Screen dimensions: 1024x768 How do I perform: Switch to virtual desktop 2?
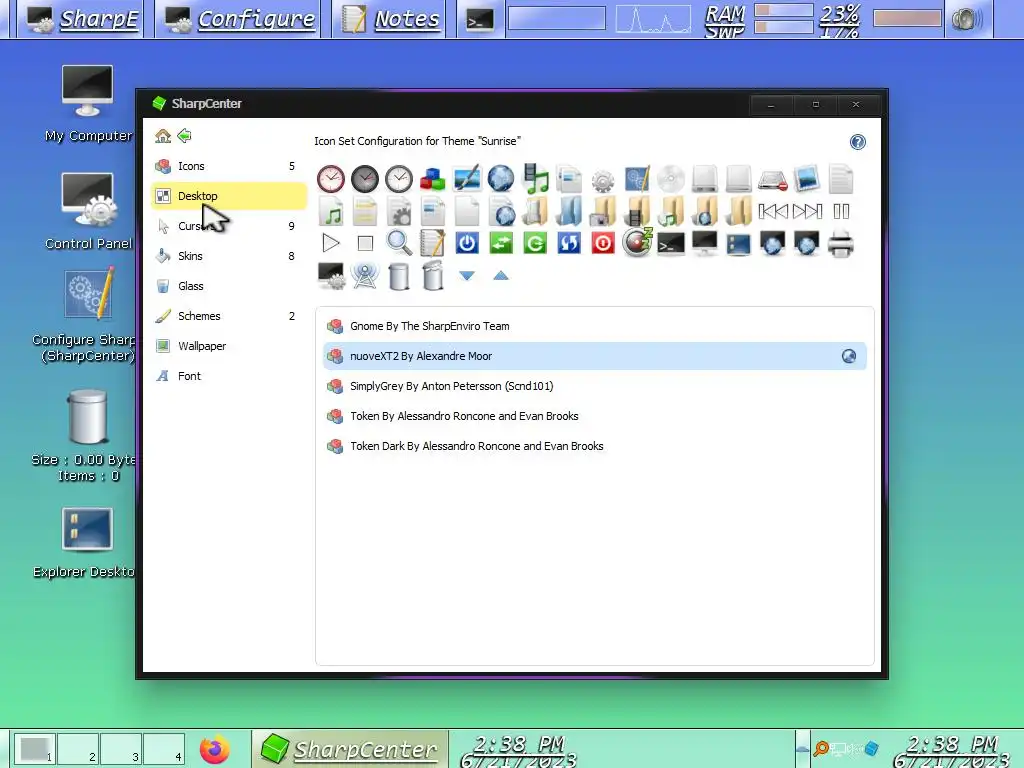click(x=78, y=748)
